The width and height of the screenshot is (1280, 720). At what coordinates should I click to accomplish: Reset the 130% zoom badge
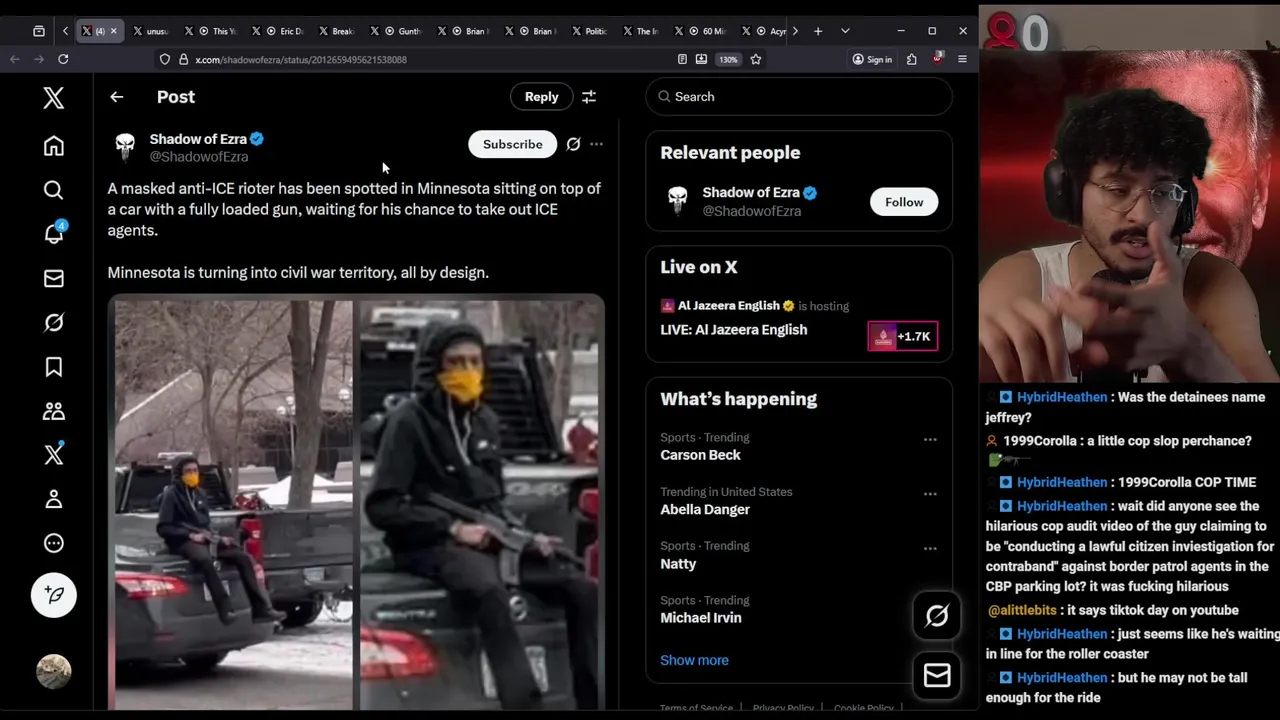pos(728,60)
